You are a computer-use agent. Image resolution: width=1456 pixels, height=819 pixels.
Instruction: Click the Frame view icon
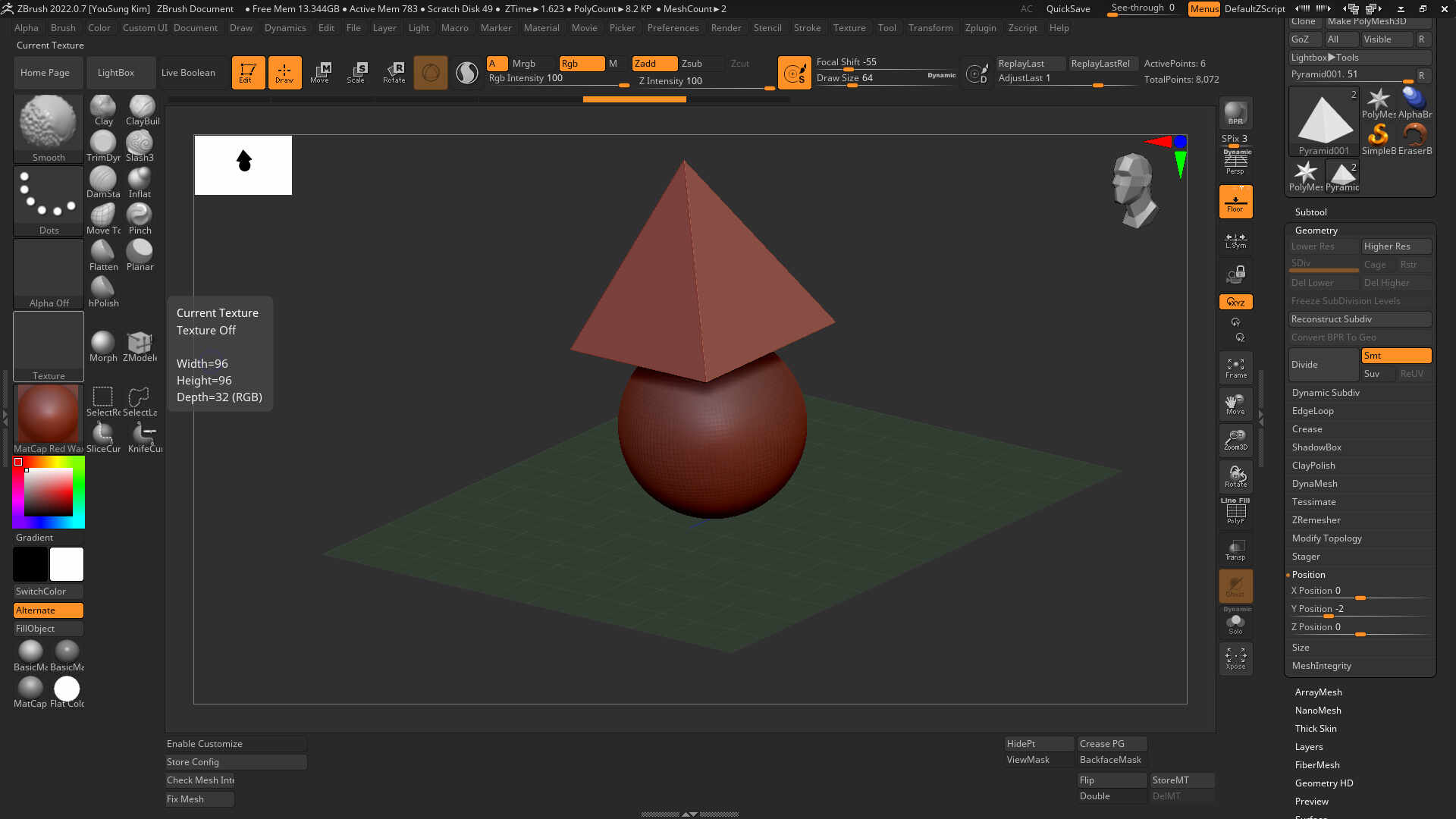[x=1235, y=369]
